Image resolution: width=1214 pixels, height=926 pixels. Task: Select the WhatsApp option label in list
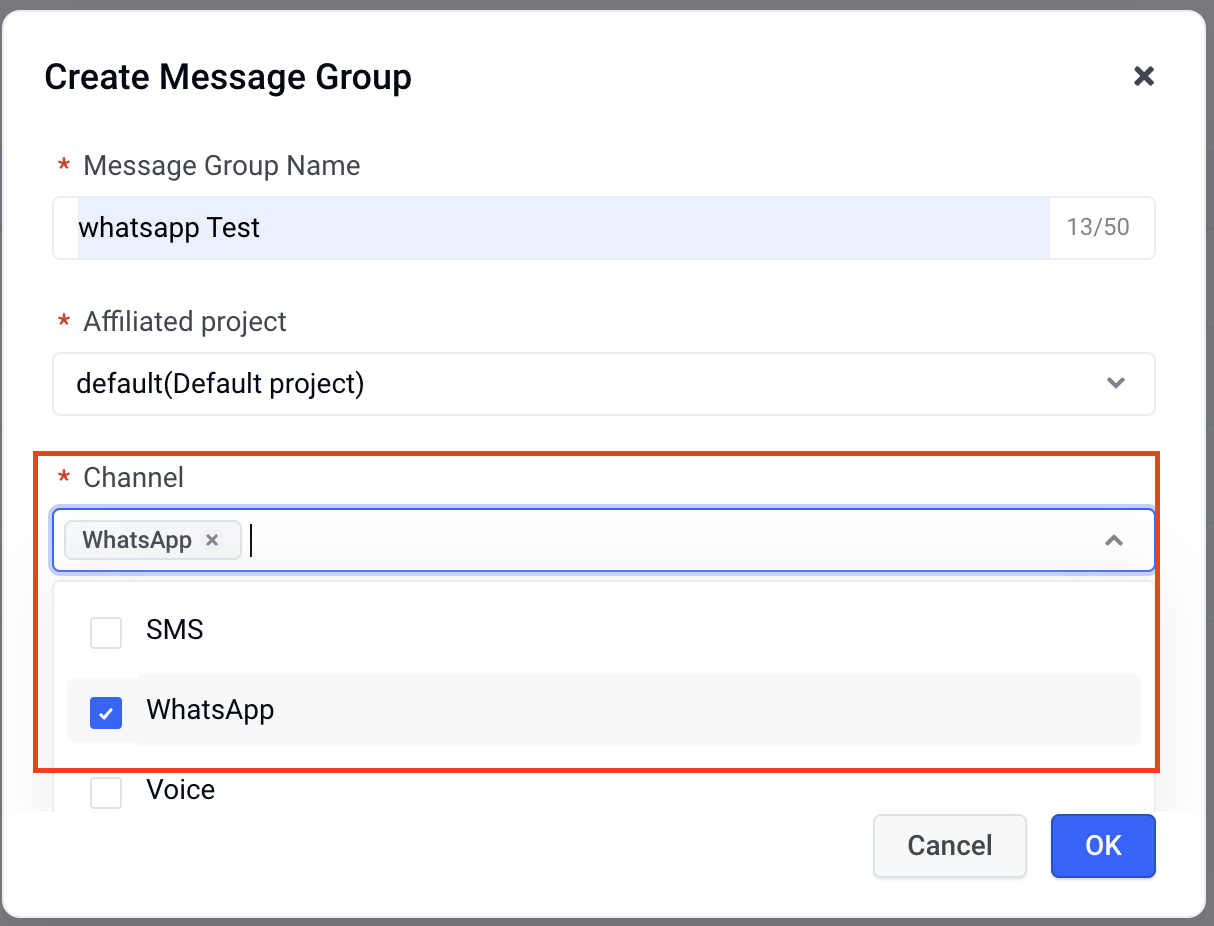pyautogui.click(x=210, y=710)
